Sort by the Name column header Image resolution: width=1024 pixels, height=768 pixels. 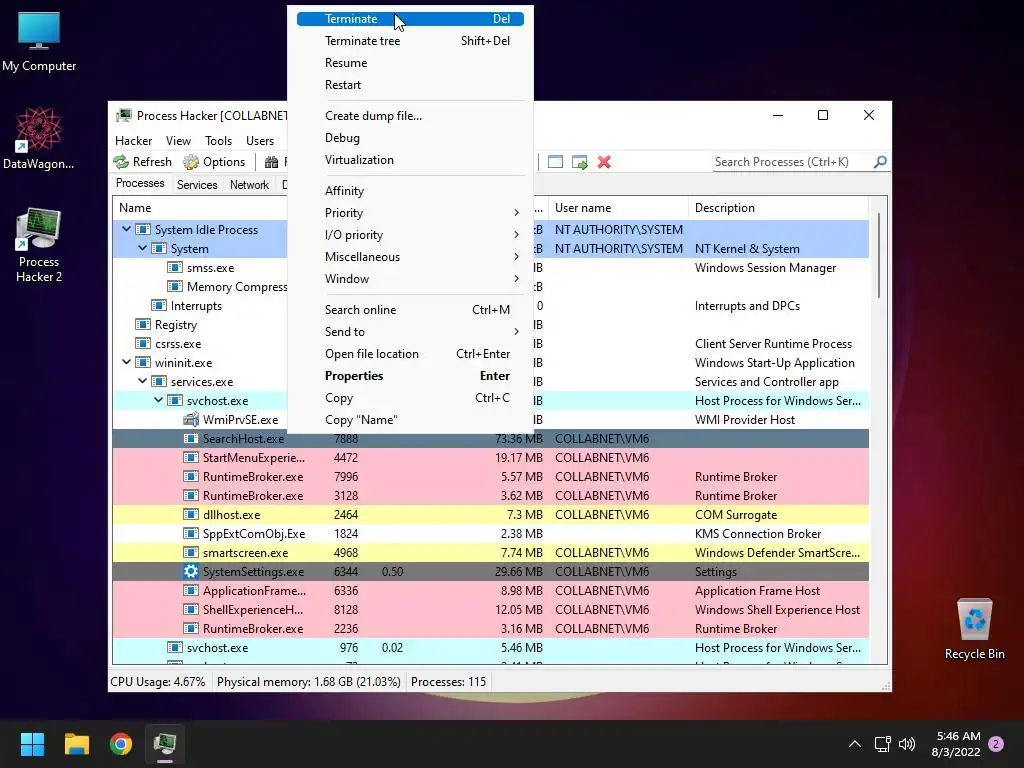point(200,208)
